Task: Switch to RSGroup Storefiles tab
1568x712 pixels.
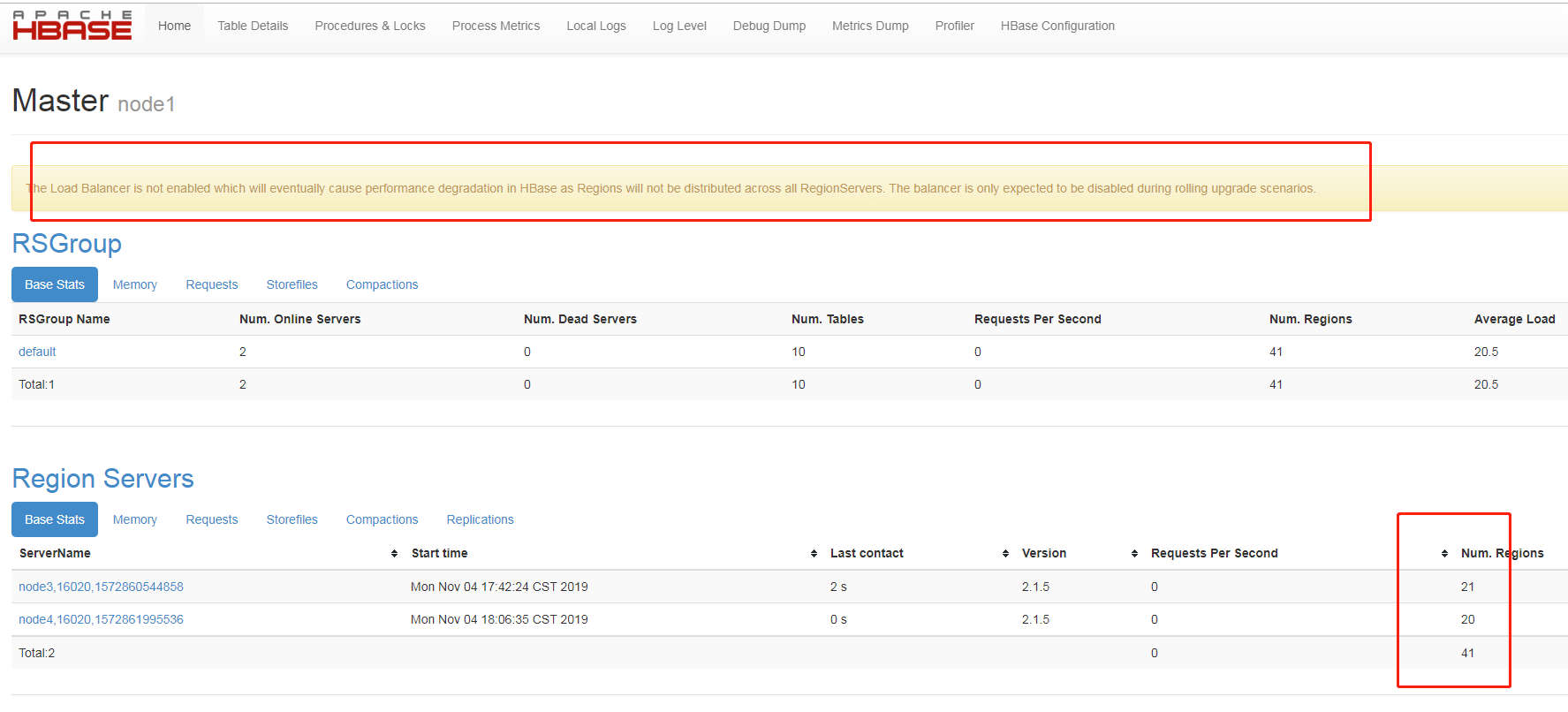Action: pos(292,284)
